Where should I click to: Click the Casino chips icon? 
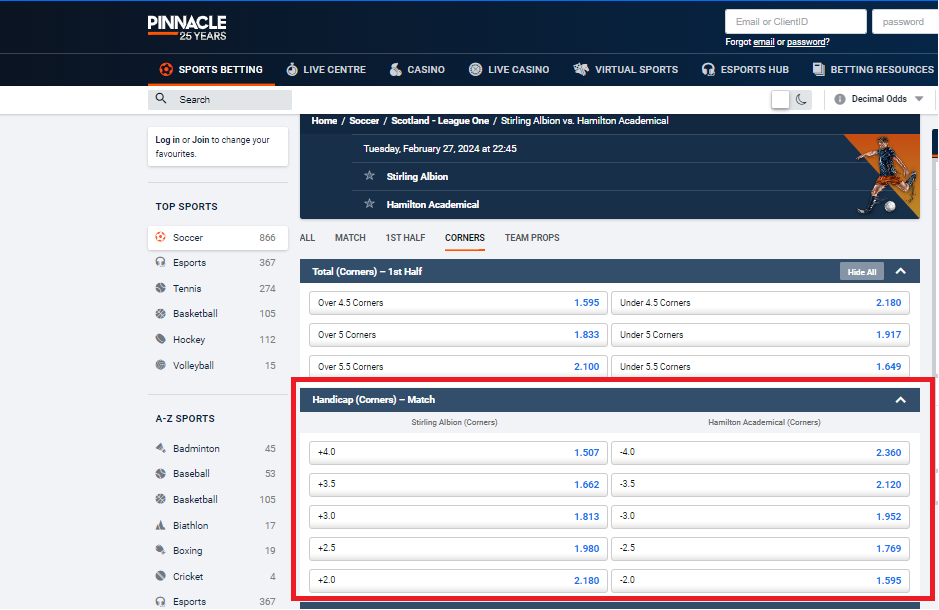395,69
